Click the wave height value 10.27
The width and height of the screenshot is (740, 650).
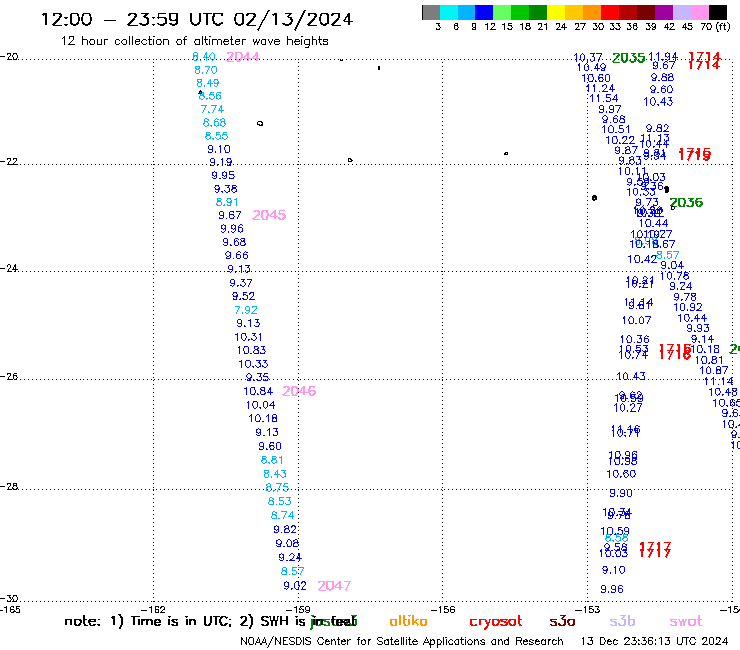pyautogui.click(x=628, y=408)
